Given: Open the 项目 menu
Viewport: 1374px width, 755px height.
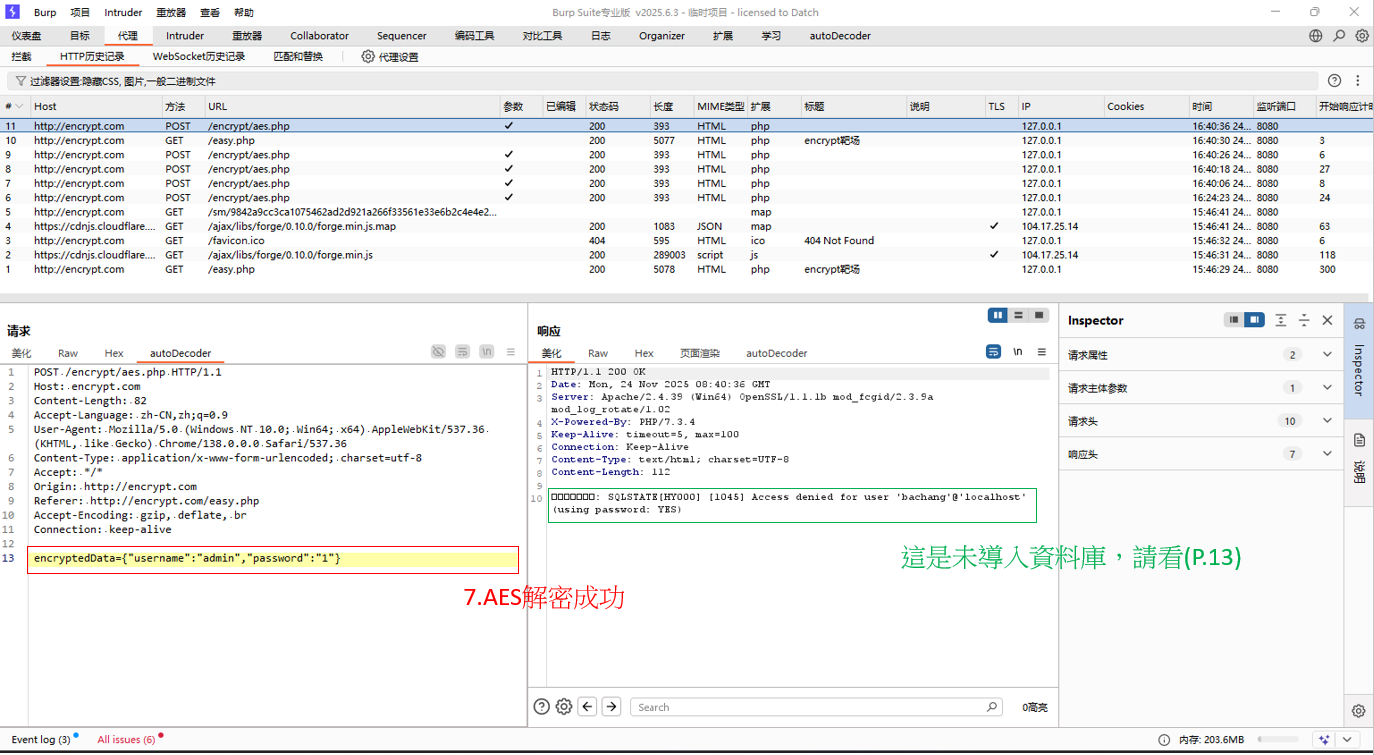Looking at the screenshot, I should point(80,13).
